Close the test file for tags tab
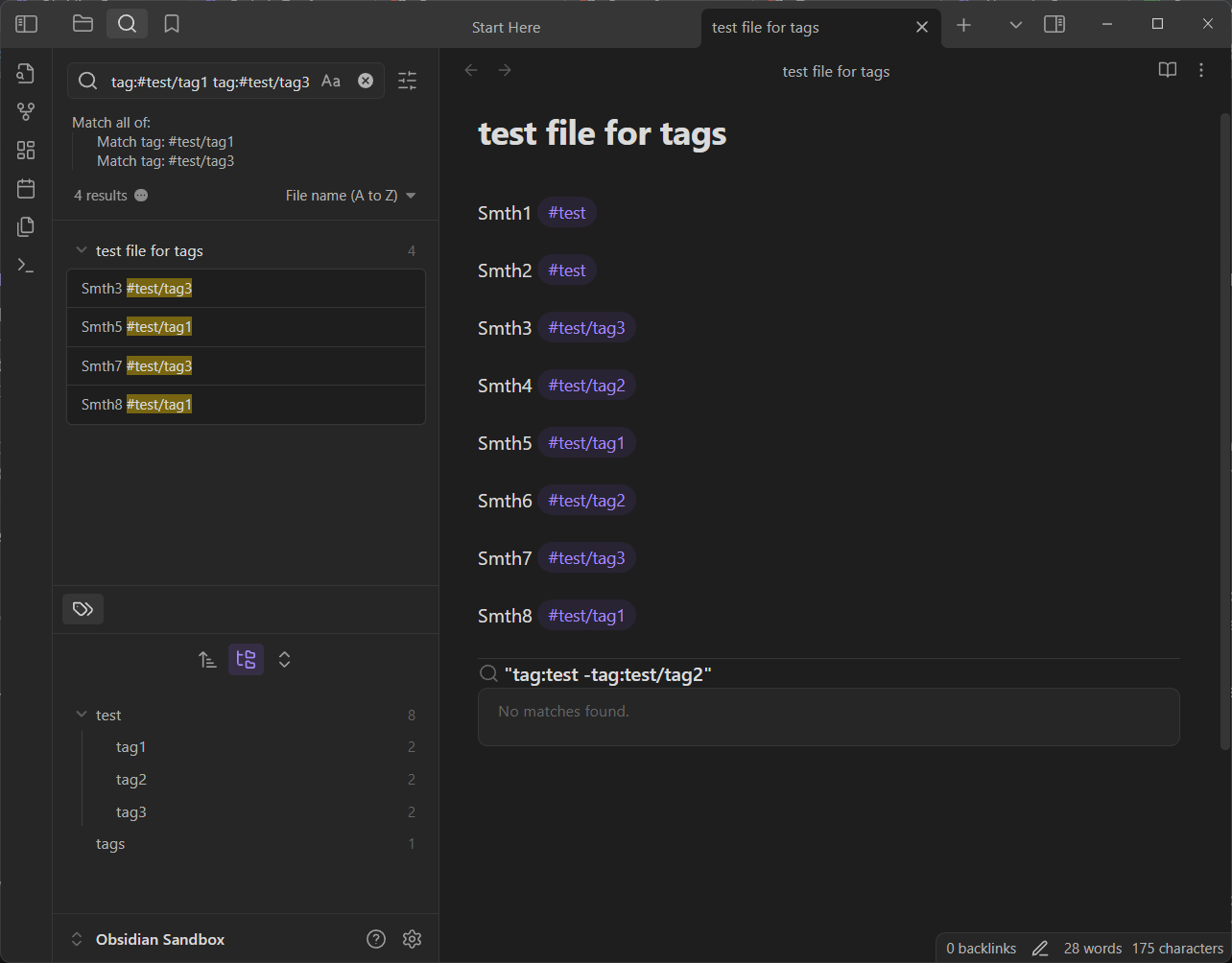Screen dimensions: 1232x963 pyautogui.click(x=922, y=28)
